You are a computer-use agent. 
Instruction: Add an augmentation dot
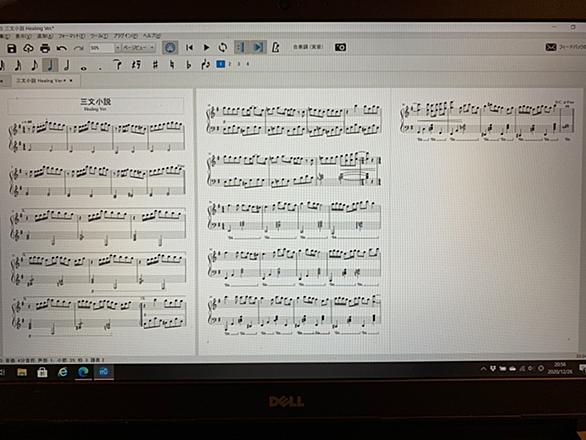(x=100, y=69)
